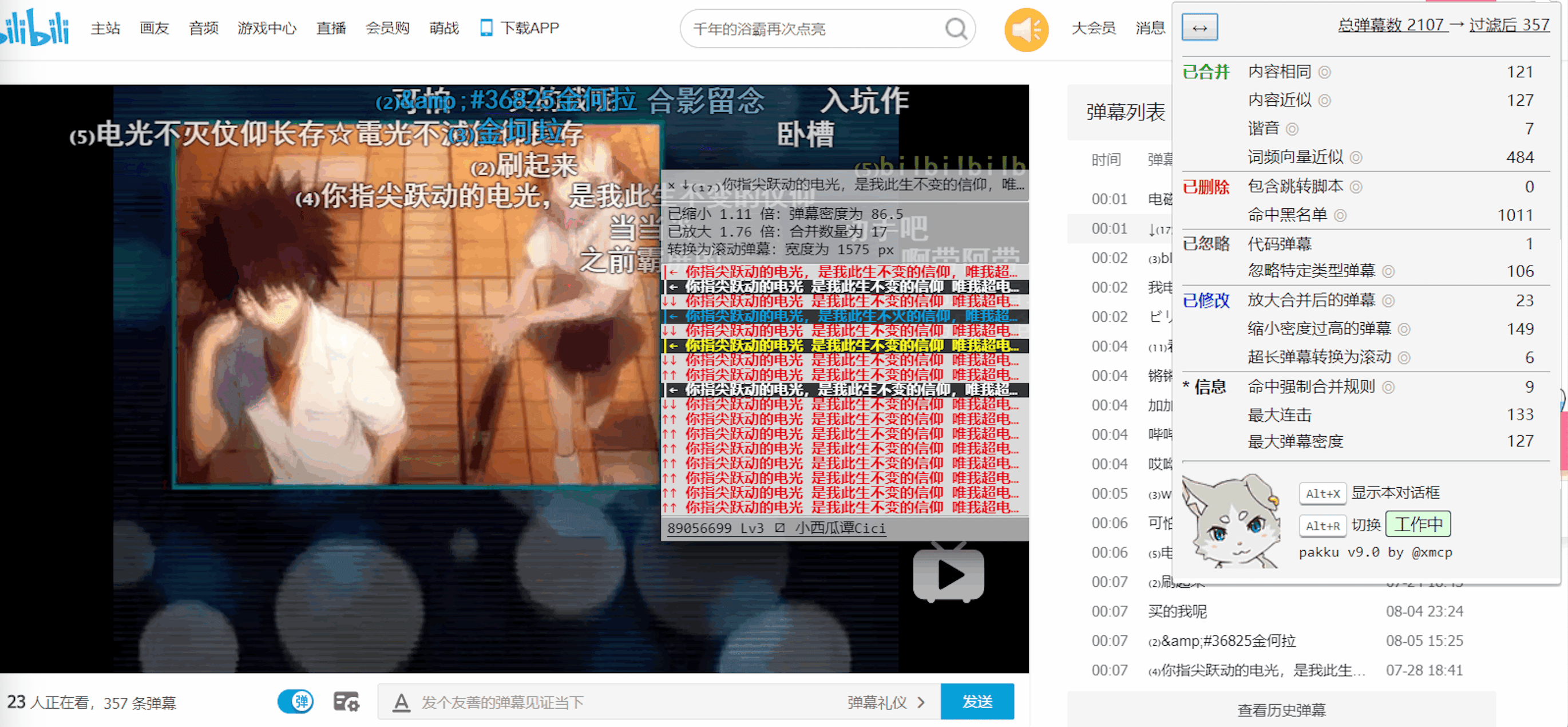This screenshot has width=1568, height=727.
Task: Open 直播 menu item
Action: [331, 28]
